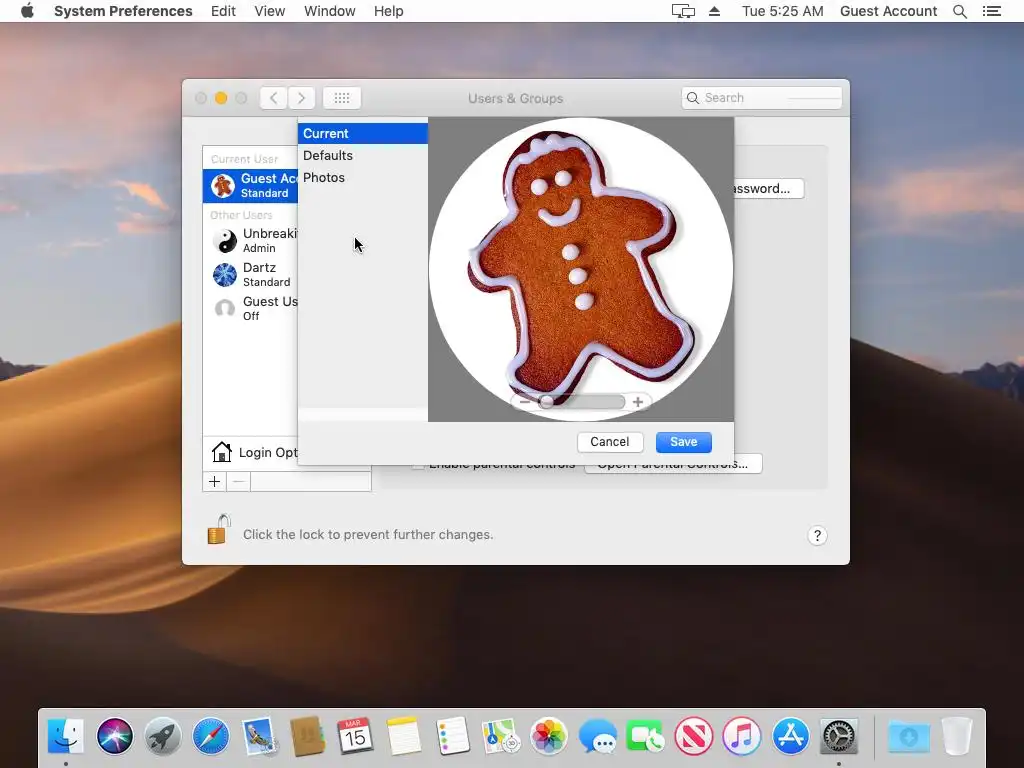
Task: Open the Window menu
Action: [x=329, y=11]
